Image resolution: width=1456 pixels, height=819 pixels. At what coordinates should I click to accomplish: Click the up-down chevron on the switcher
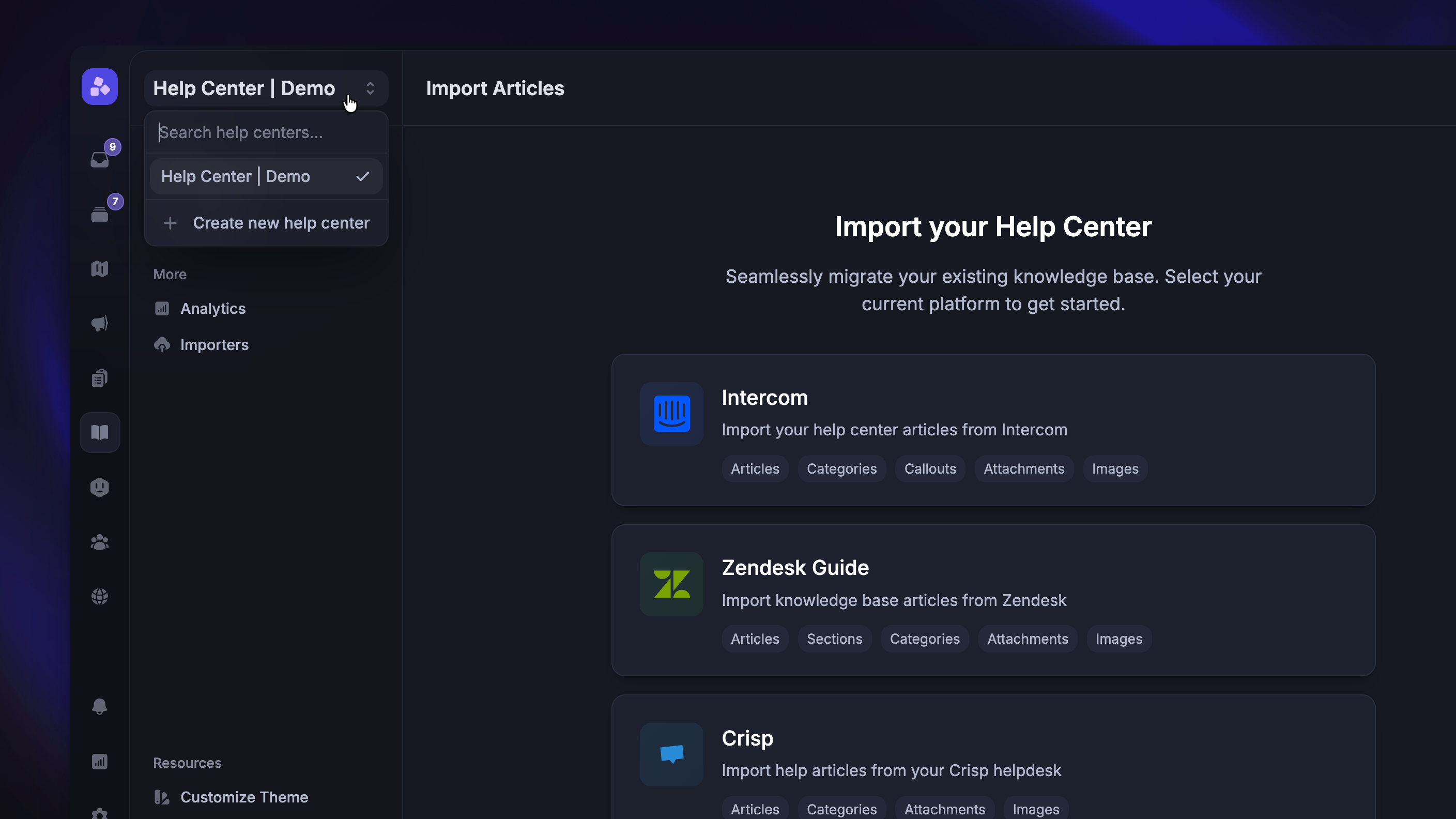tap(370, 88)
